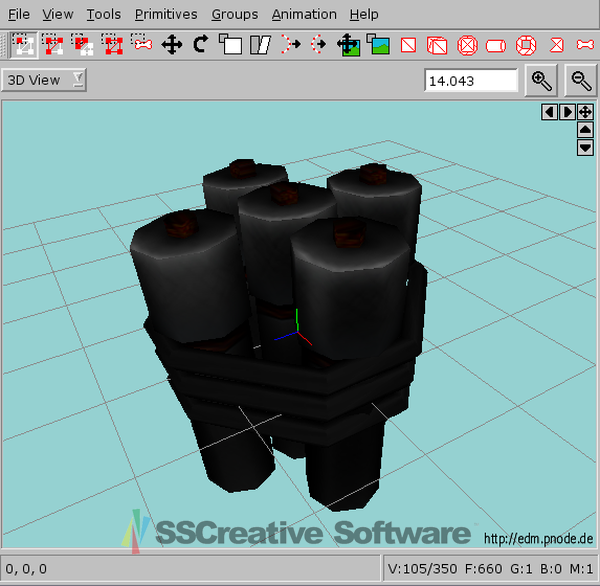Activate the red bow-tie polygon tool
The width and height of the screenshot is (600, 586).
(x=556, y=45)
